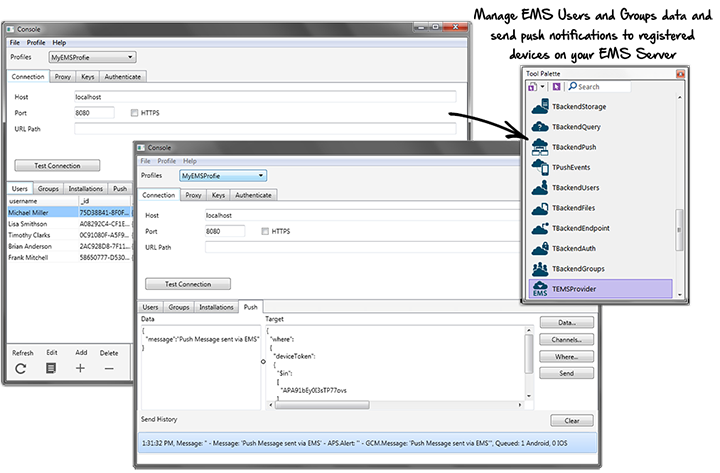The width and height of the screenshot is (720, 473).
Task: Click the Delete minus icon
Action: click(x=109, y=368)
